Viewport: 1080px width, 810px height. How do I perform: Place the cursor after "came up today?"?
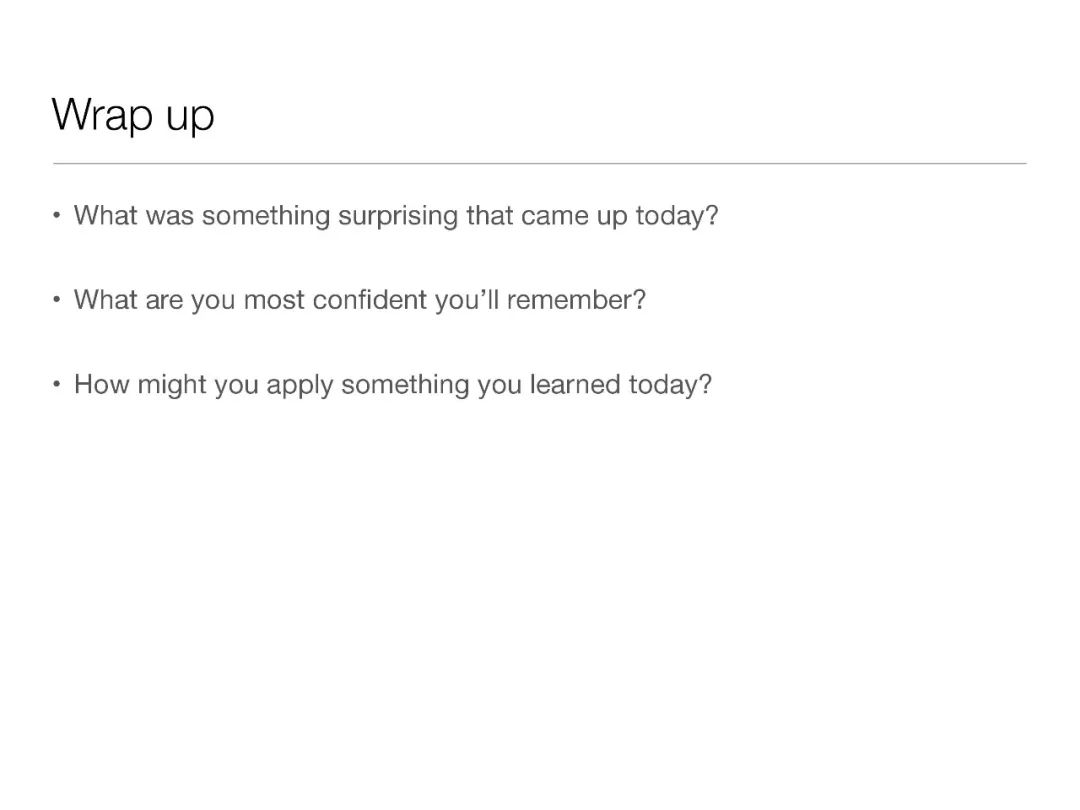pos(718,216)
